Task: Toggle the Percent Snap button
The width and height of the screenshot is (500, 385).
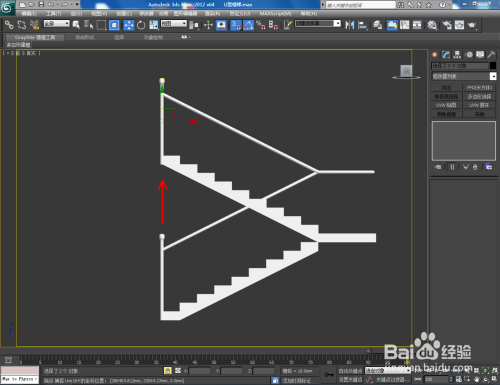Action: 261,25
